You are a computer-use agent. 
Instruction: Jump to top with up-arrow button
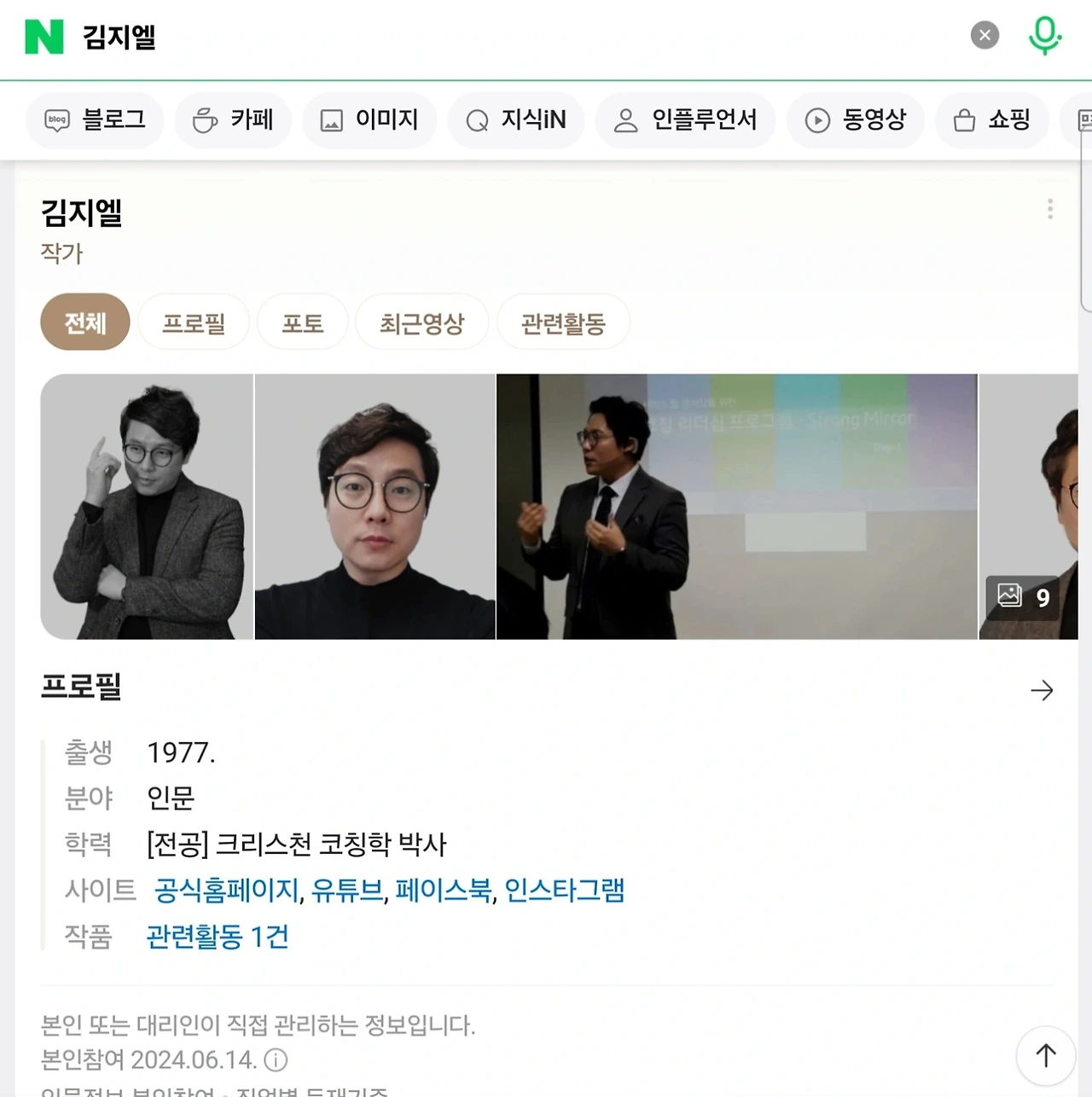[x=1045, y=1056]
